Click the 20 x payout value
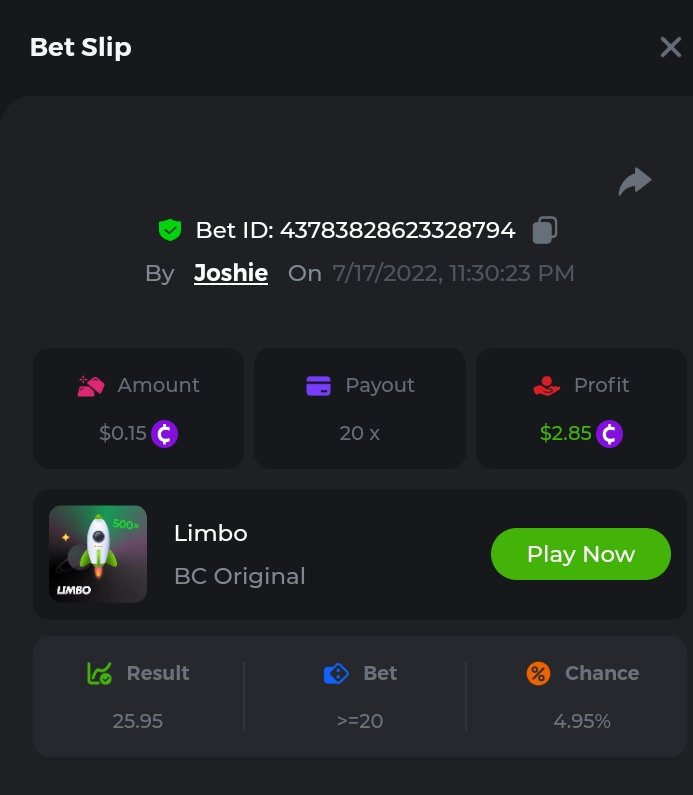This screenshot has height=795, width=693. (360, 434)
